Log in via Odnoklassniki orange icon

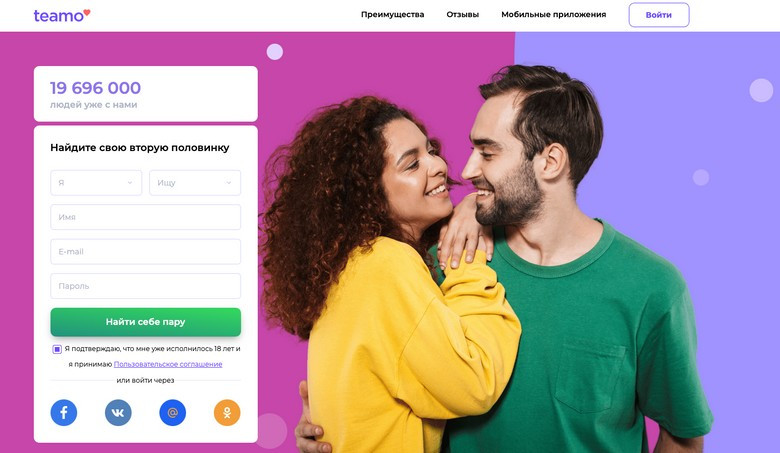point(227,412)
